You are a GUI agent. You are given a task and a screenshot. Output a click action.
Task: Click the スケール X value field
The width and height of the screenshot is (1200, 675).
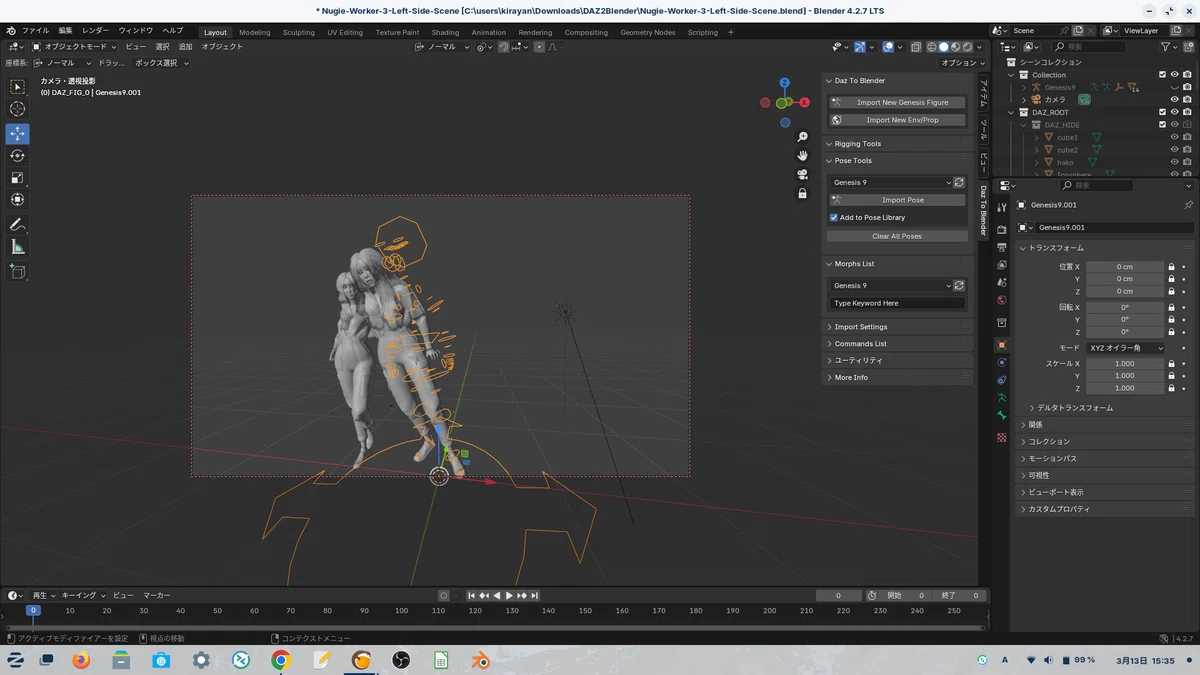[1125, 364]
